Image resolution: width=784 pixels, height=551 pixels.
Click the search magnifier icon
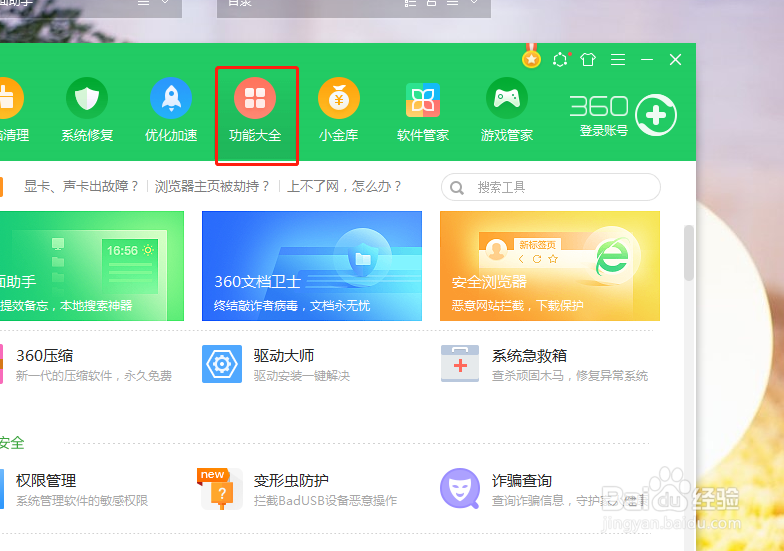click(456, 188)
